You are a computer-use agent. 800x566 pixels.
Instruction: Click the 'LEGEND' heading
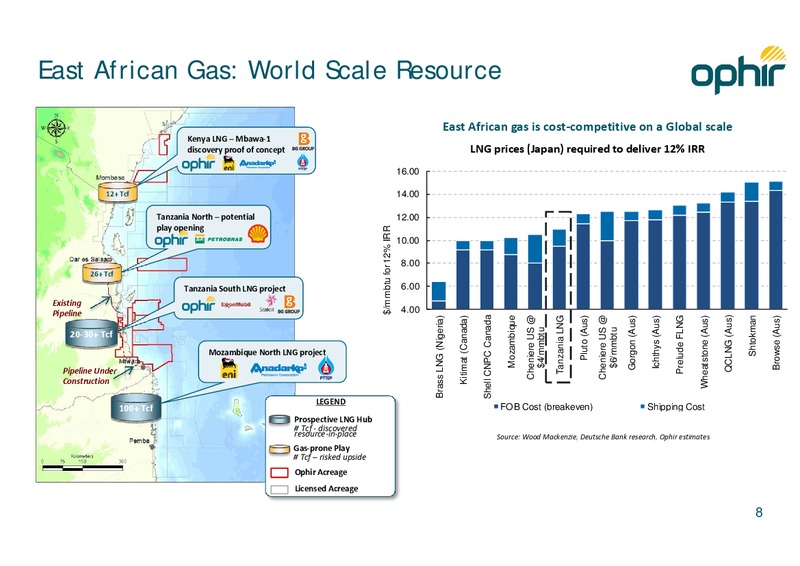point(330,402)
